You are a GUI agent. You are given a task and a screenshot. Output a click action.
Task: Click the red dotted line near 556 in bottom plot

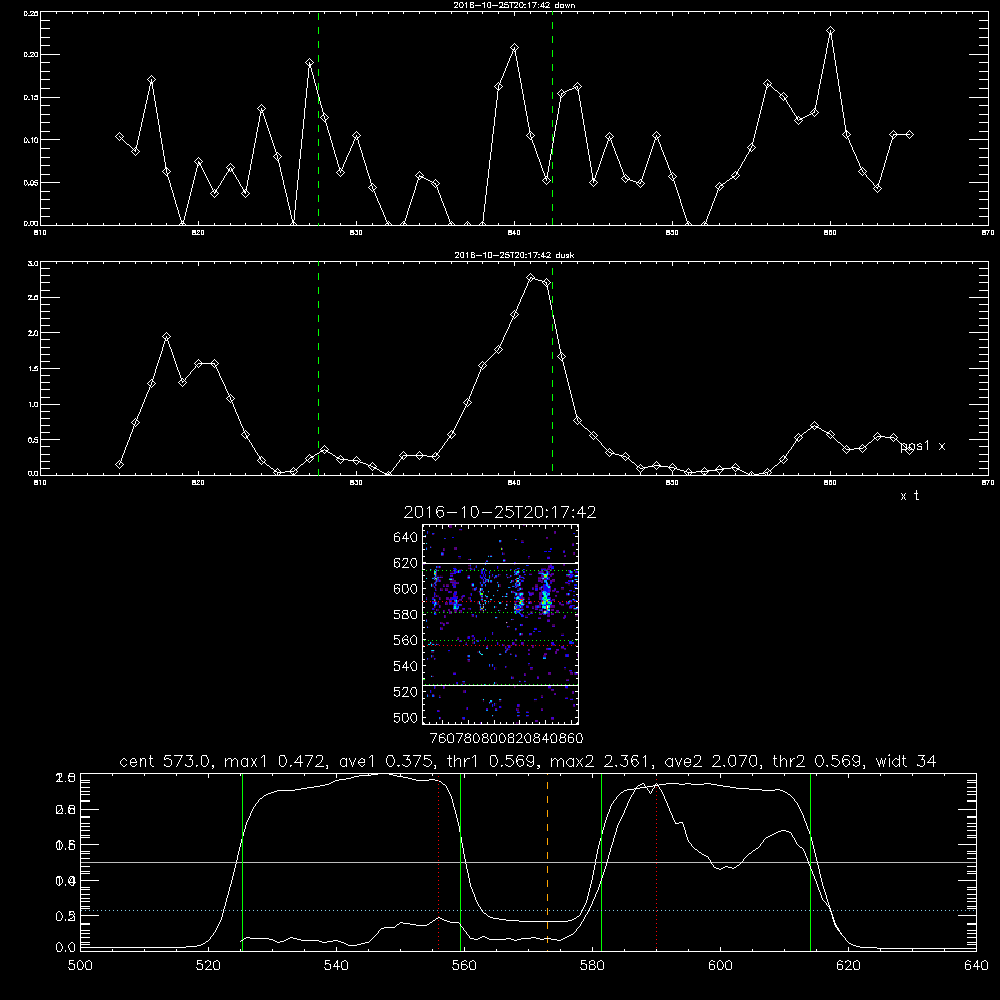[x=439, y=864]
